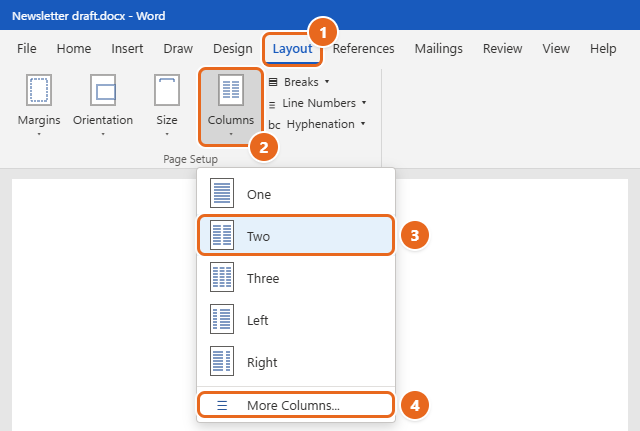Select the "Three" menu label
640x431 pixels.
point(263,278)
